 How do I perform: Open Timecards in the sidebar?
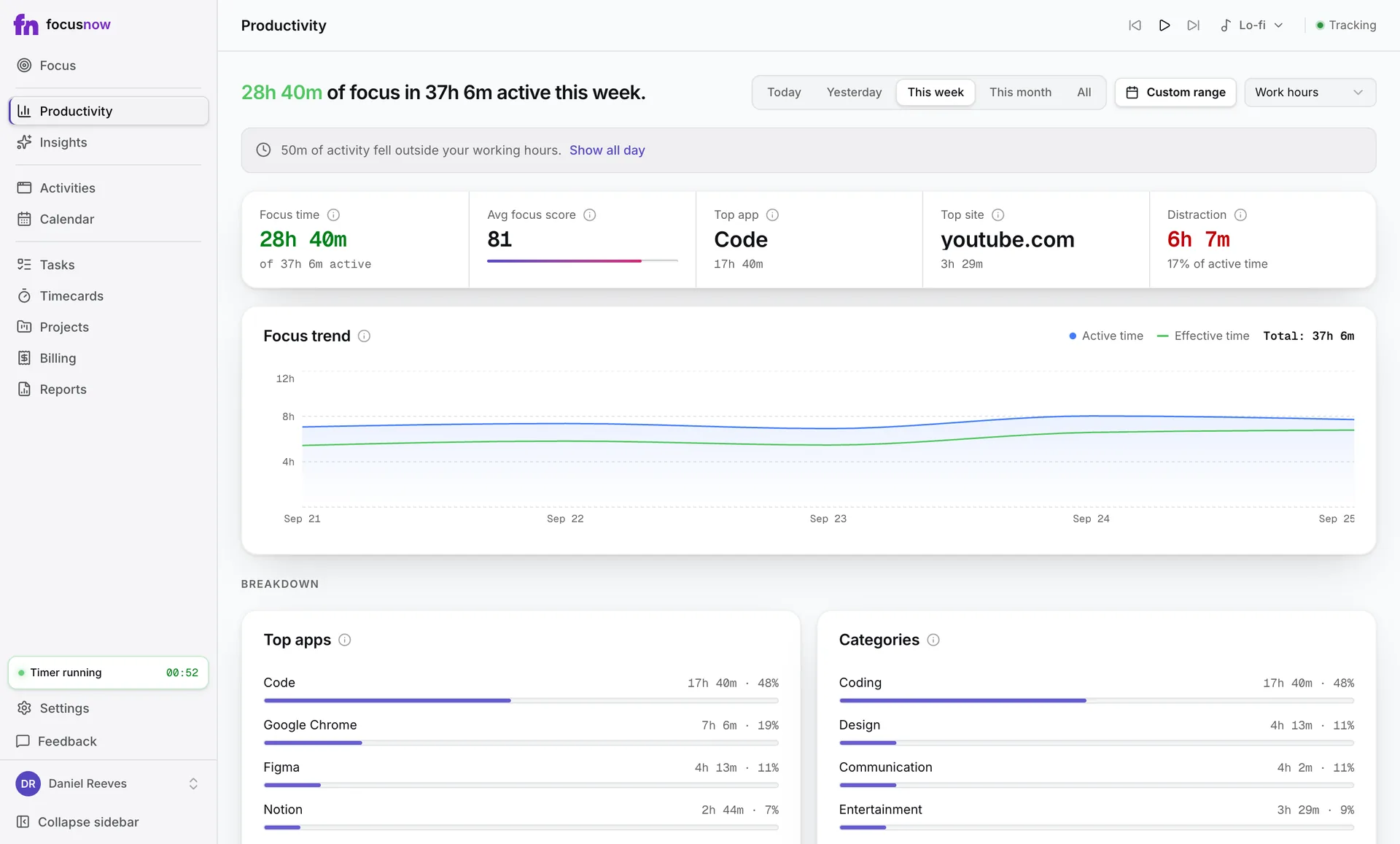click(x=109, y=296)
